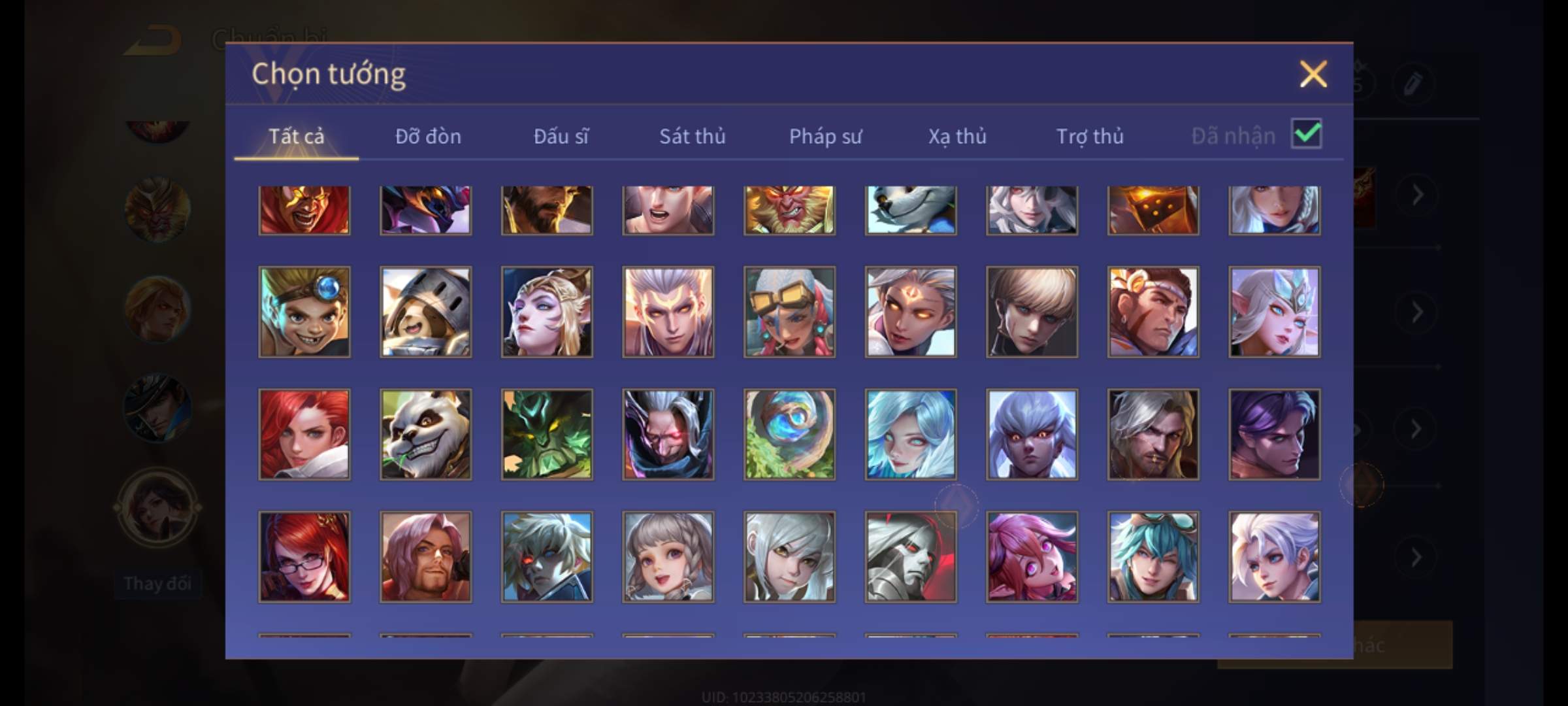Screen dimensions: 1568x706
Task: Choose the raccoon hero wearing a knight helmet
Action: click(425, 312)
